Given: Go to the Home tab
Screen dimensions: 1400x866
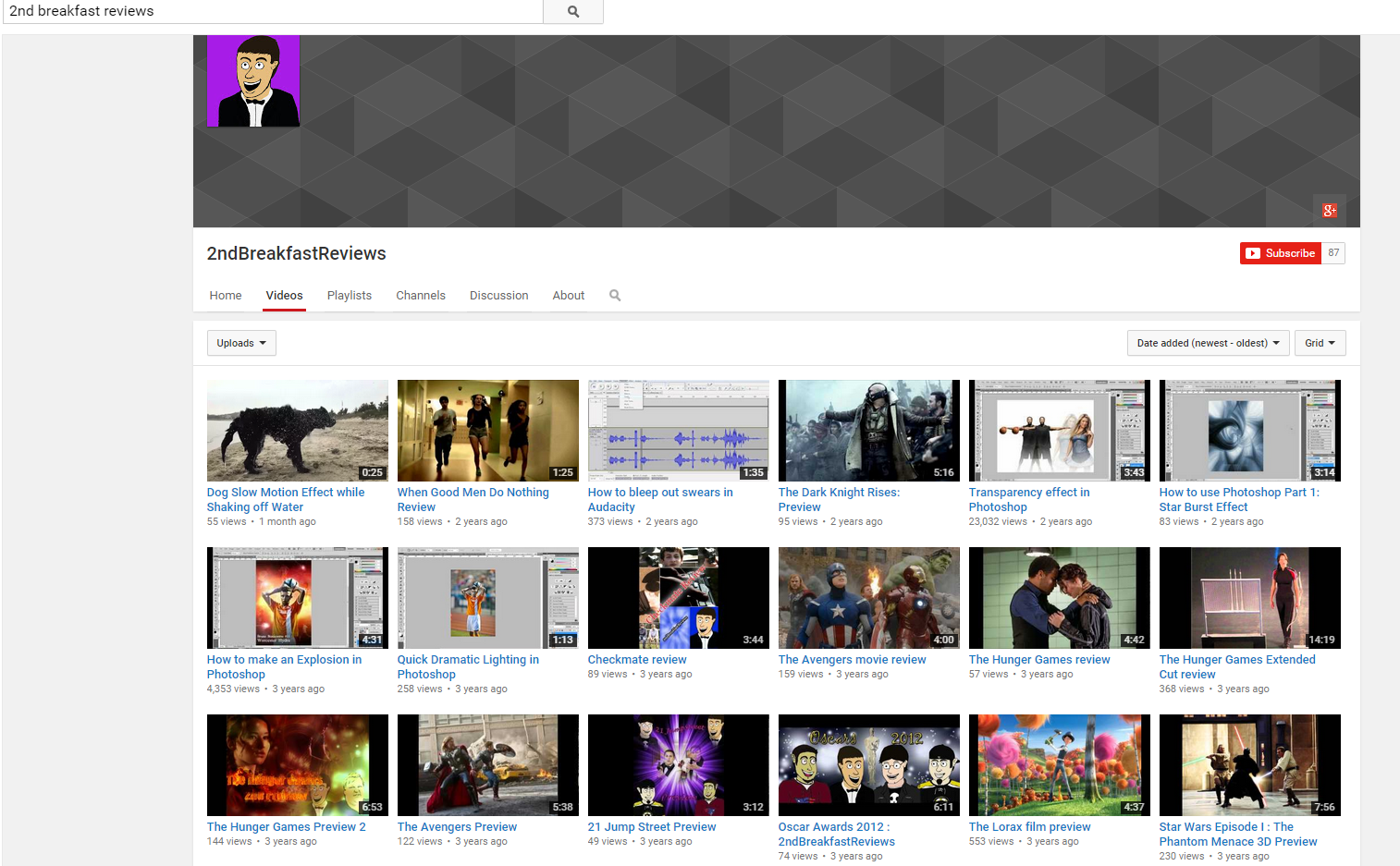Looking at the screenshot, I should 226,296.
